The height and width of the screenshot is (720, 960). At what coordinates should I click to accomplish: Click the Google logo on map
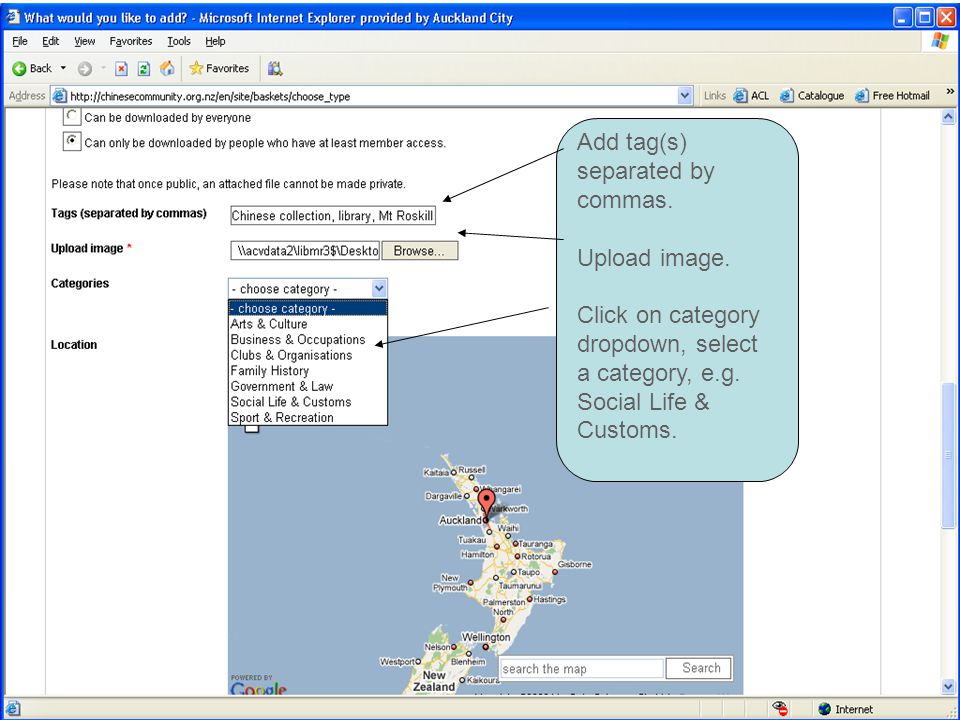click(x=258, y=688)
